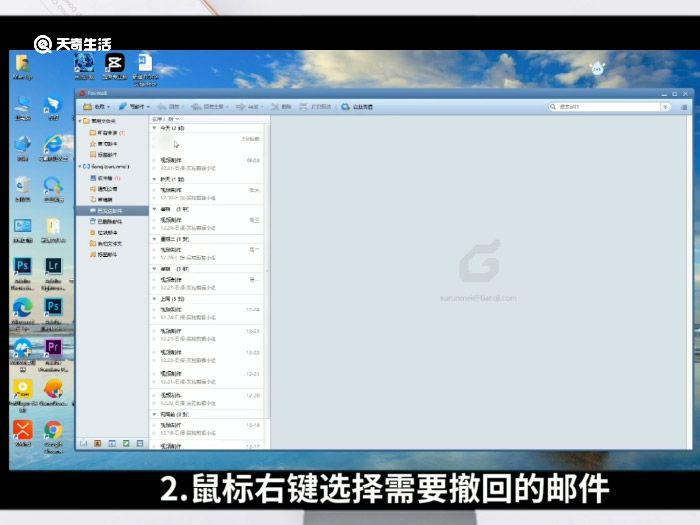Open notes view via green bottom-bar icon
The image size is (700, 525).
click(x=126, y=443)
